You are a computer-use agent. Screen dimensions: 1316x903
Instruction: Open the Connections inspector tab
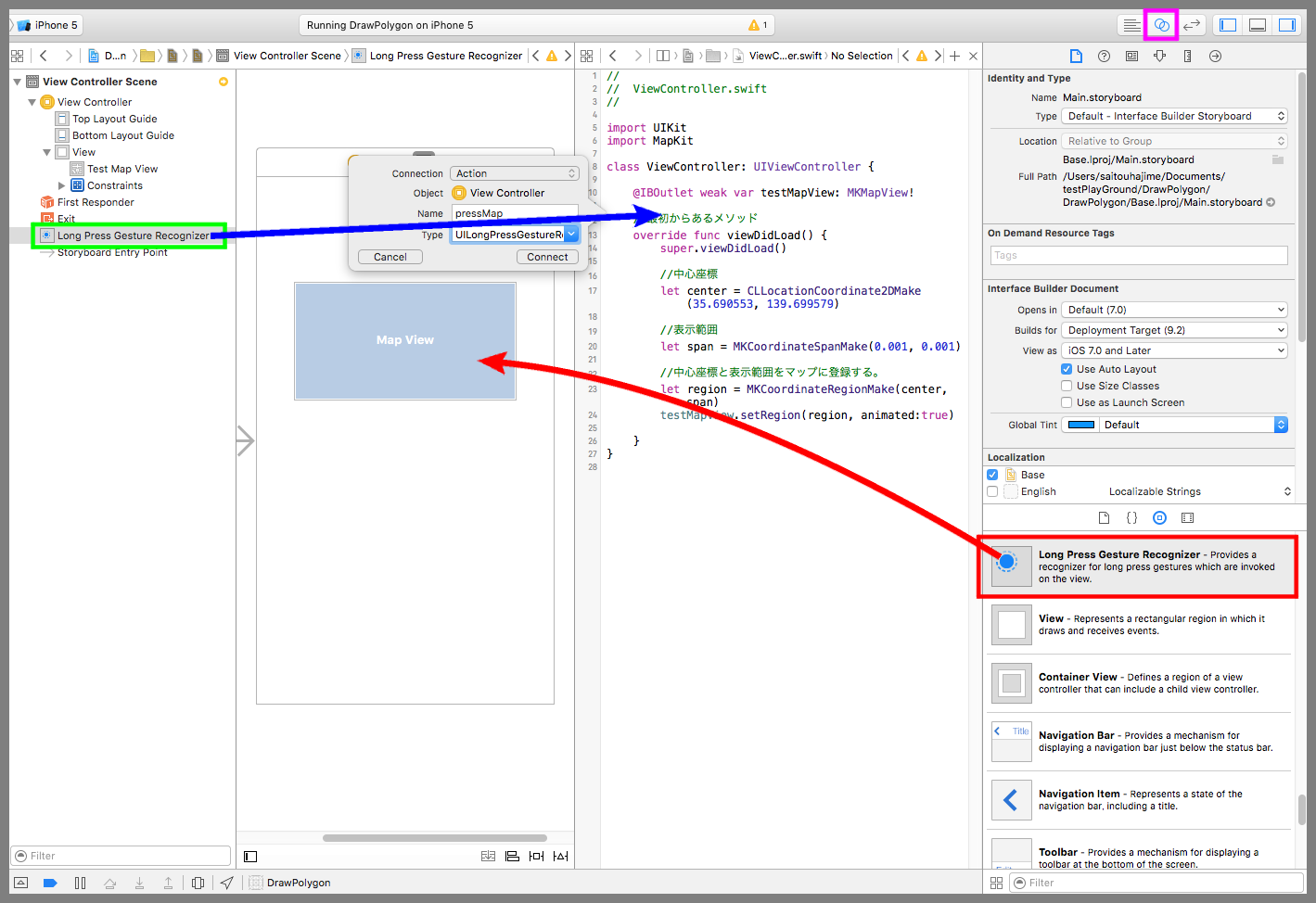1215,56
